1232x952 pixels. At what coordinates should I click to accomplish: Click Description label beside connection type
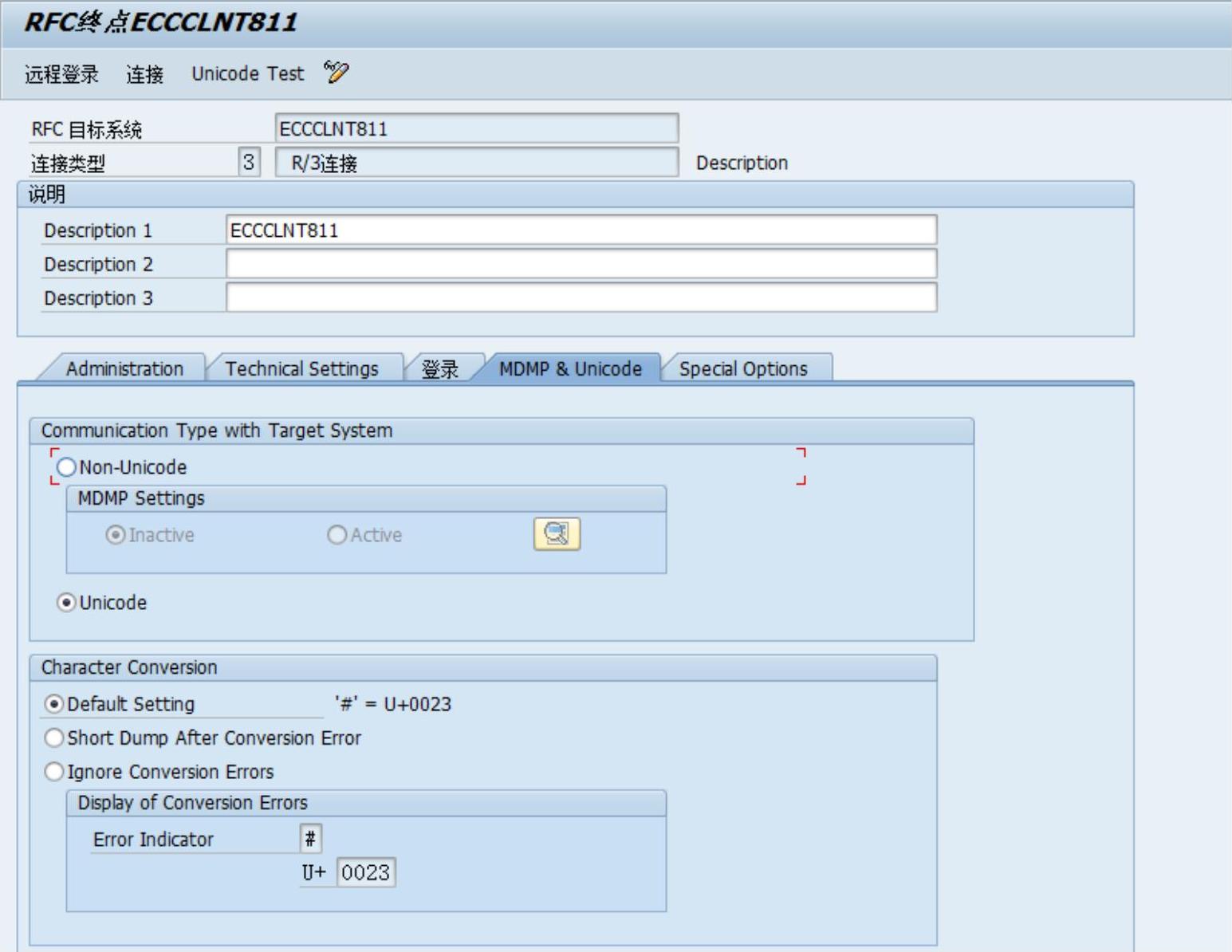click(742, 163)
